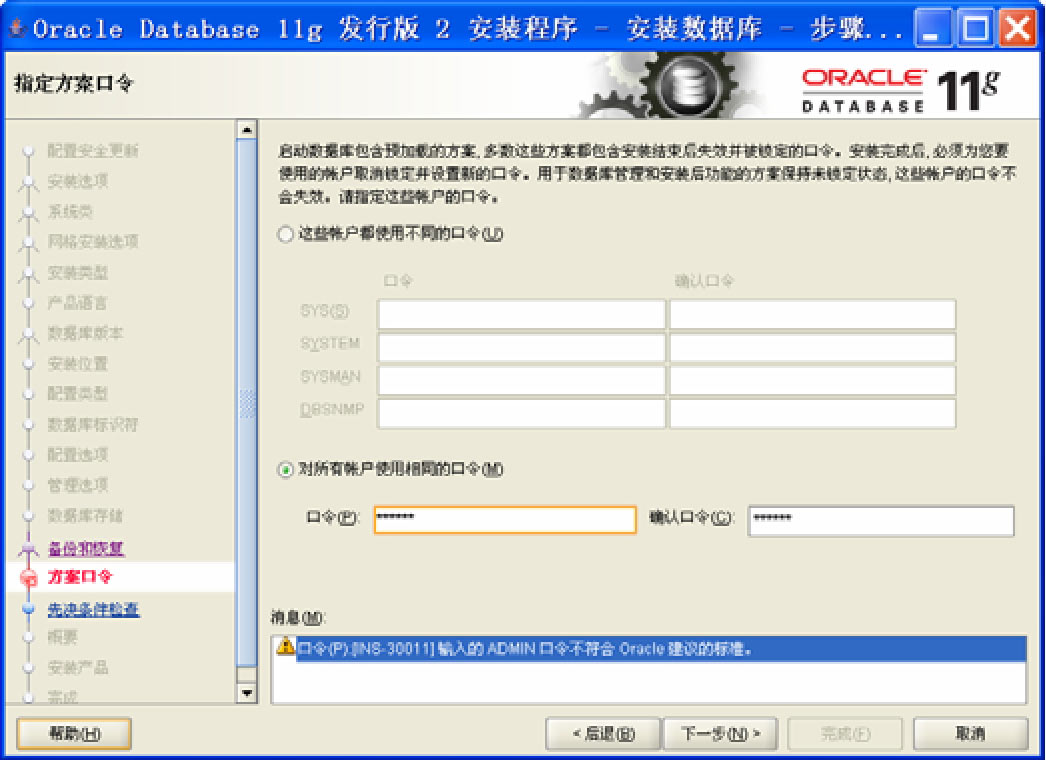
Task: Cancel installation with the 取消 button
Action: (x=970, y=734)
